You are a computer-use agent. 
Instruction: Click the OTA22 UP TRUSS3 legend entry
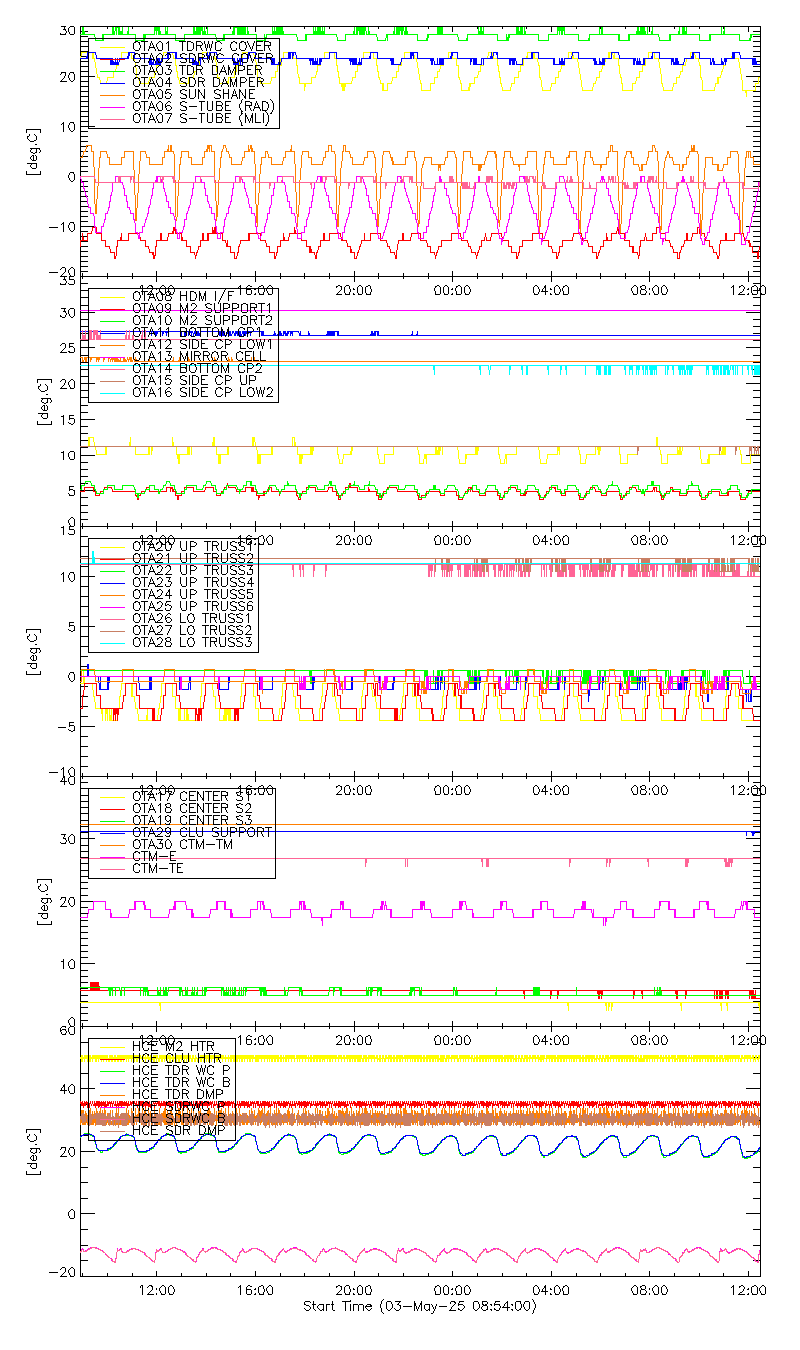click(194, 570)
